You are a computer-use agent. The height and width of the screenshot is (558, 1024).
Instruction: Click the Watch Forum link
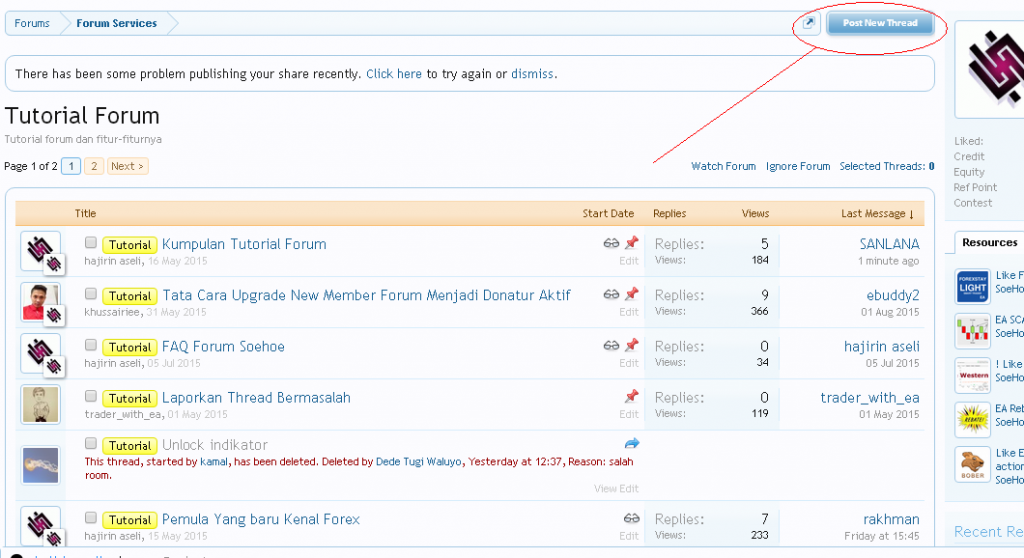coord(723,167)
